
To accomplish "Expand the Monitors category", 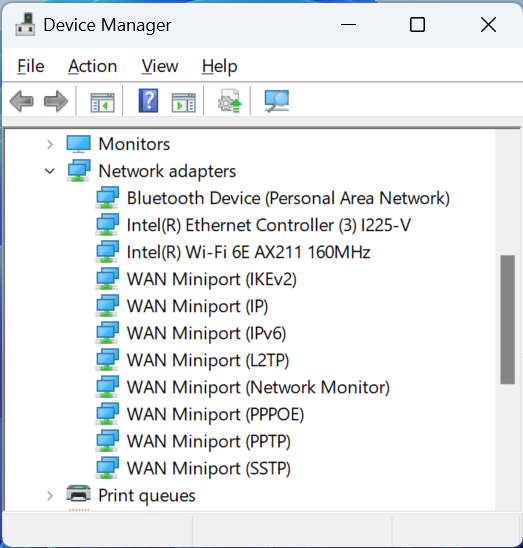I will pyautogui.click(x=50, y=144).
